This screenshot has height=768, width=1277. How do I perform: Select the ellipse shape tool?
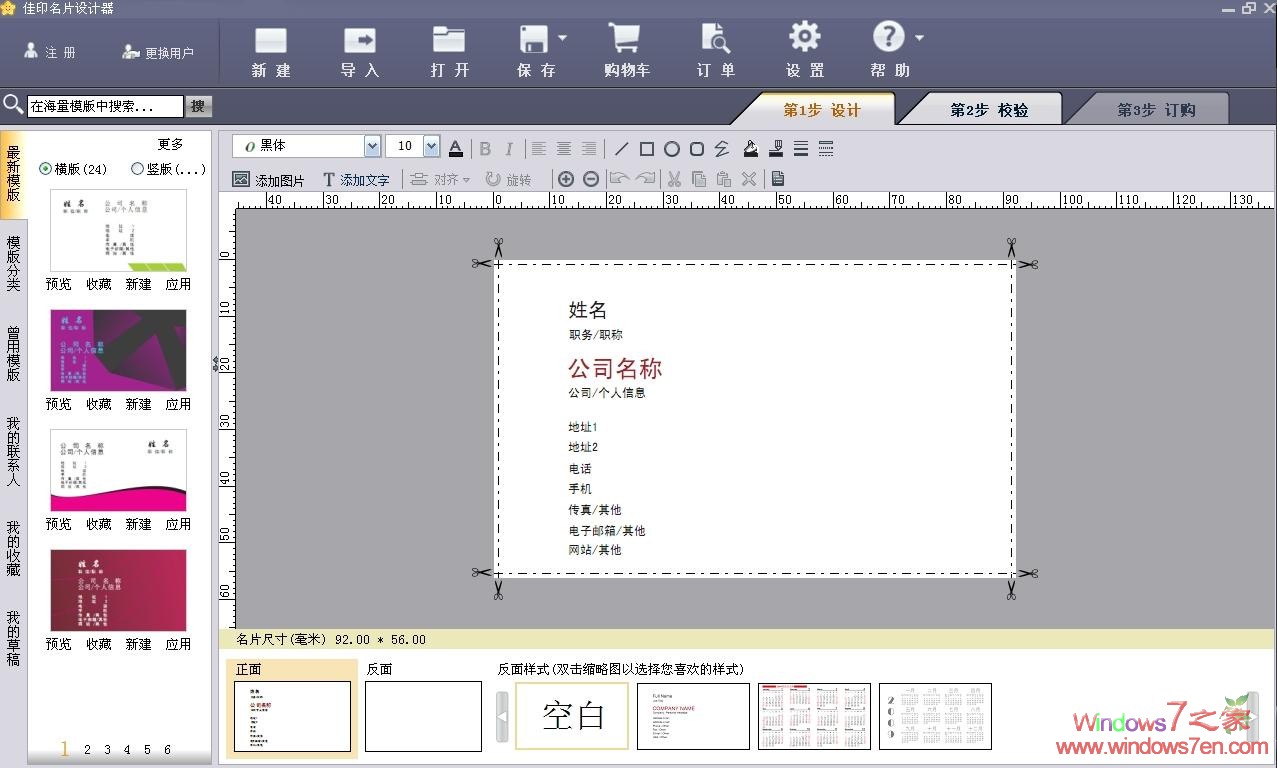672,149
